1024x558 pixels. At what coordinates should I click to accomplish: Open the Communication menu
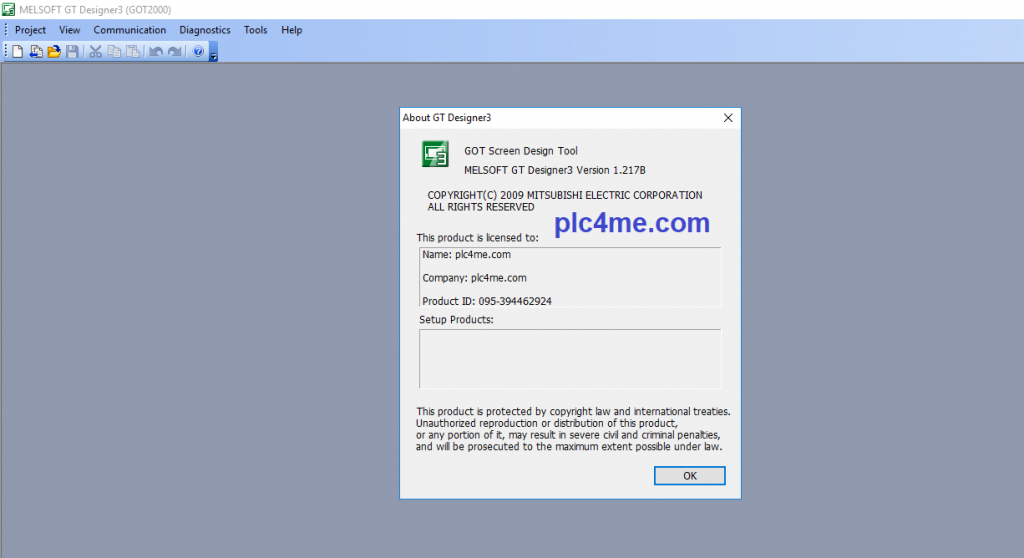(129, 30)
